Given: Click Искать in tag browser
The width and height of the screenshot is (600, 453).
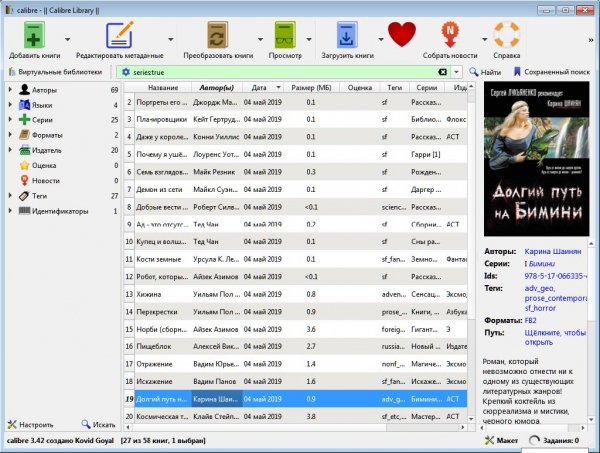Looking at the screenshot, I should click(x=98, y=424).
